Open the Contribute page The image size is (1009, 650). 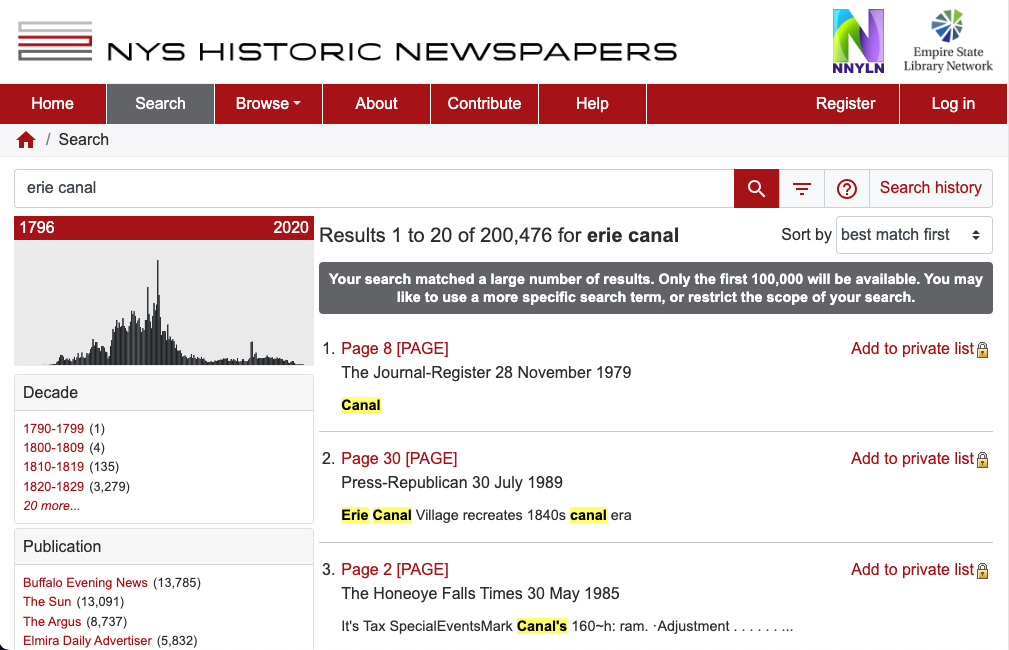[x=485, y=104]
